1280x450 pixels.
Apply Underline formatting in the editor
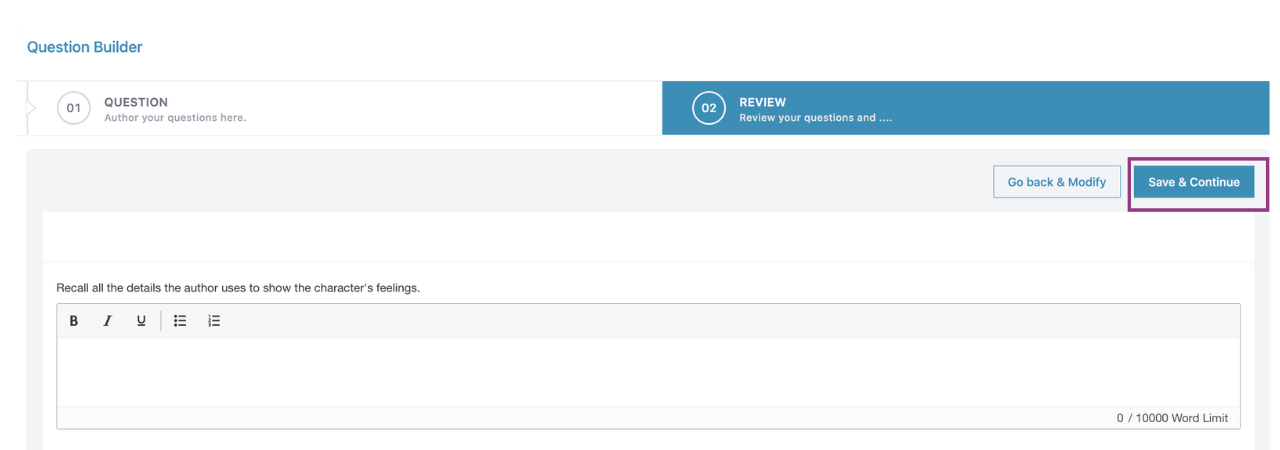141,321
